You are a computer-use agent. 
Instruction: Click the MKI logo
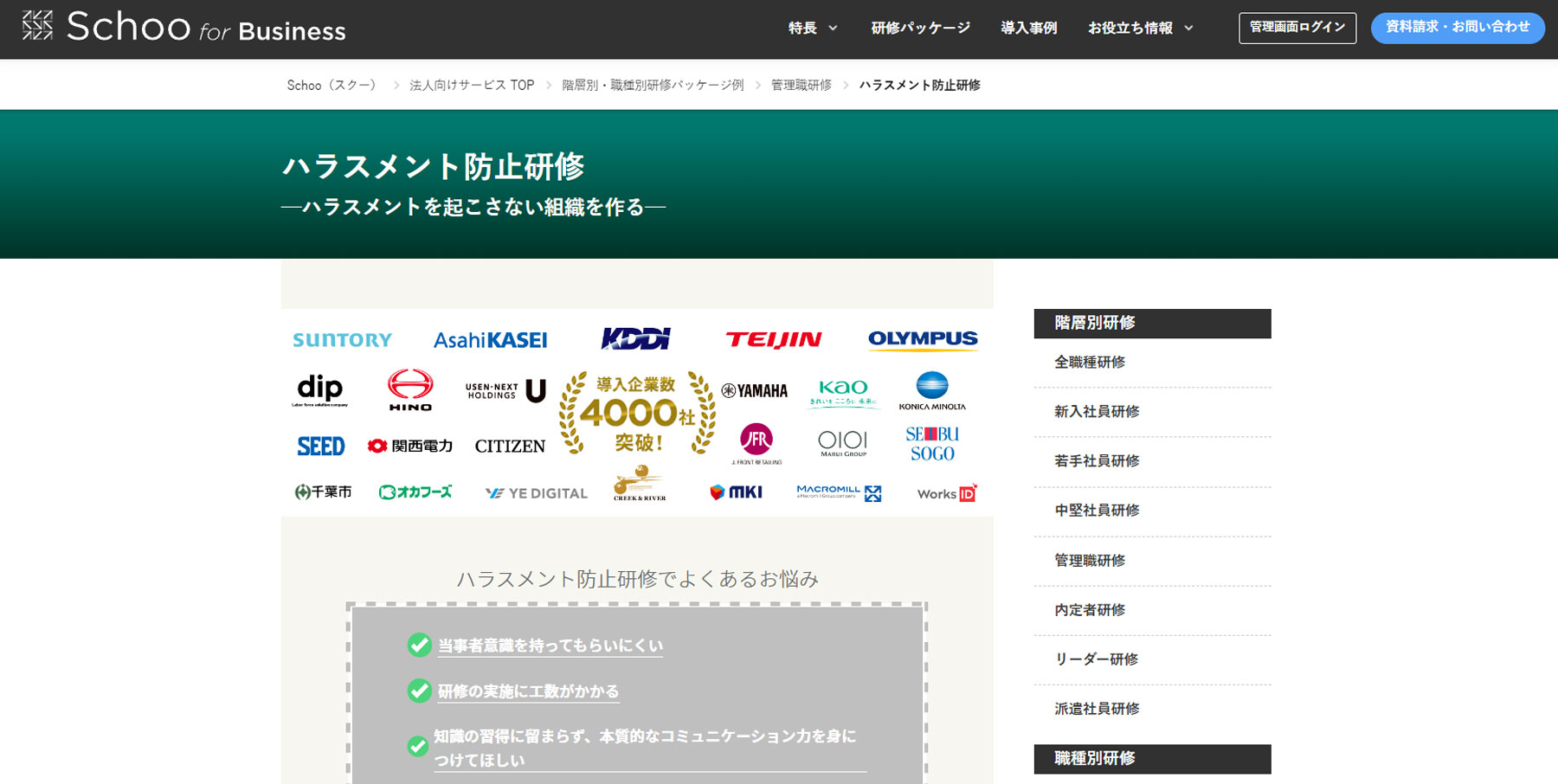[737, 492]
